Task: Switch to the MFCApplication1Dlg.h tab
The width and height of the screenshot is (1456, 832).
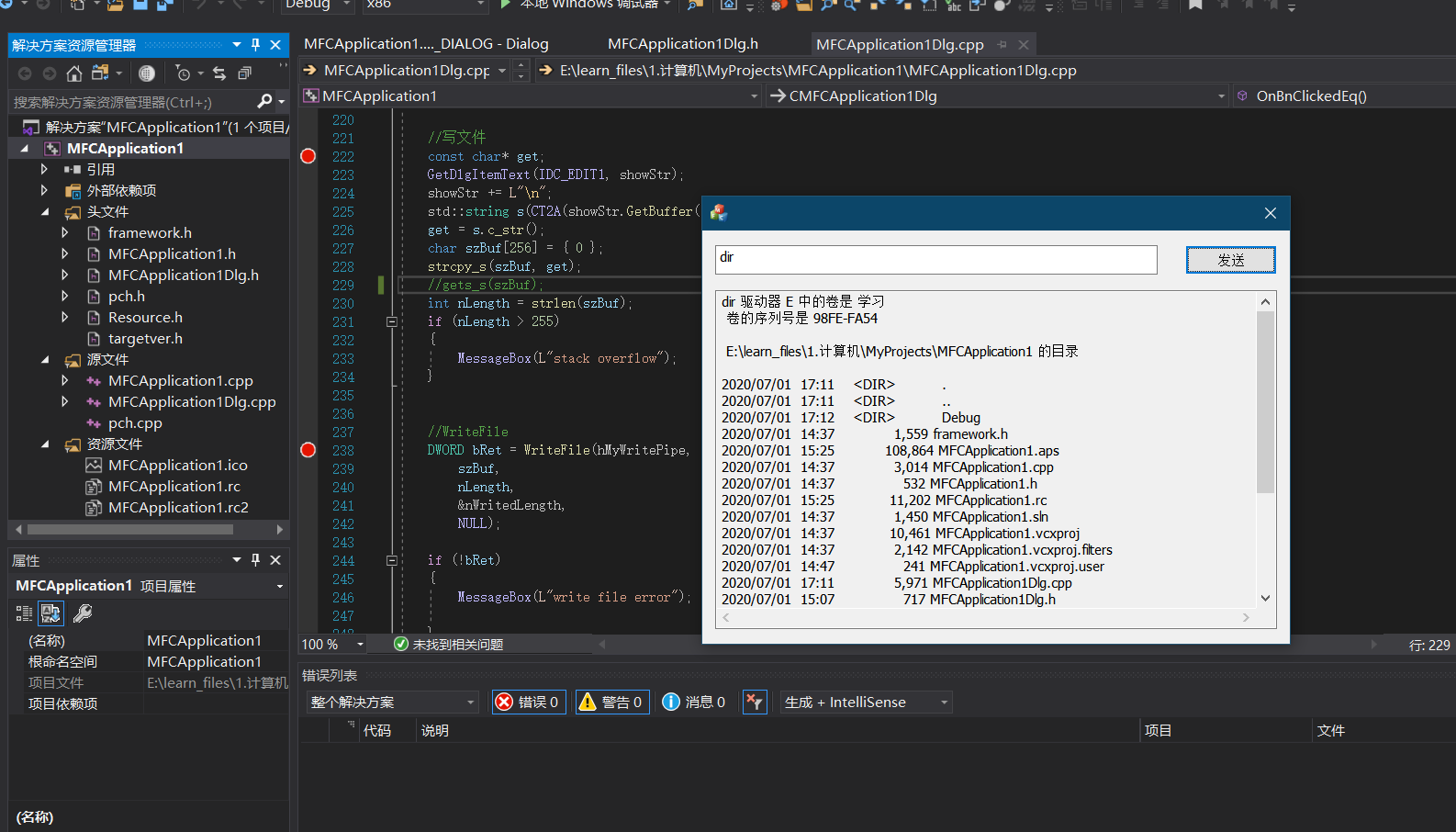Action: pyautogui.click(x=683, y=44)
